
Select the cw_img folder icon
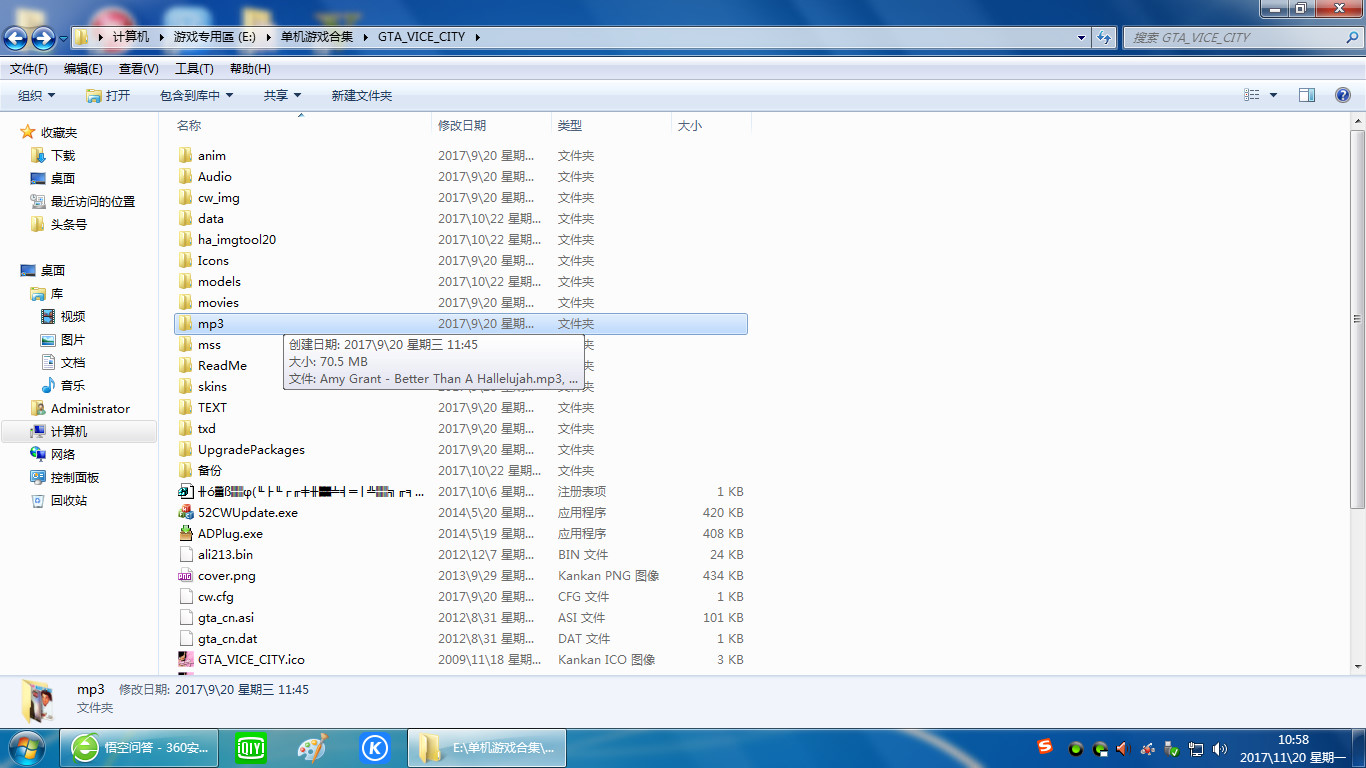pos(185,197)
